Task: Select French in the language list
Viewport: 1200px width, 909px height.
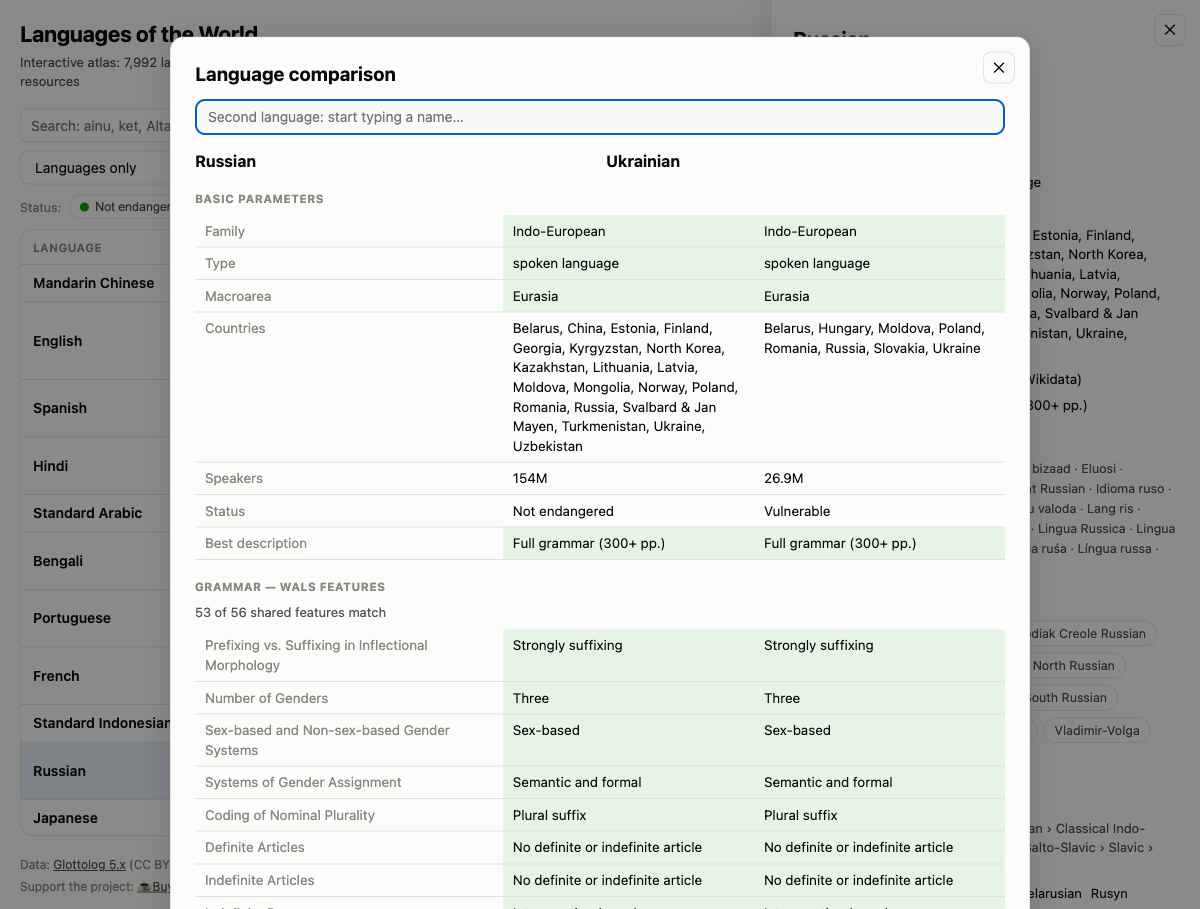Action: (x=95, y=676)
